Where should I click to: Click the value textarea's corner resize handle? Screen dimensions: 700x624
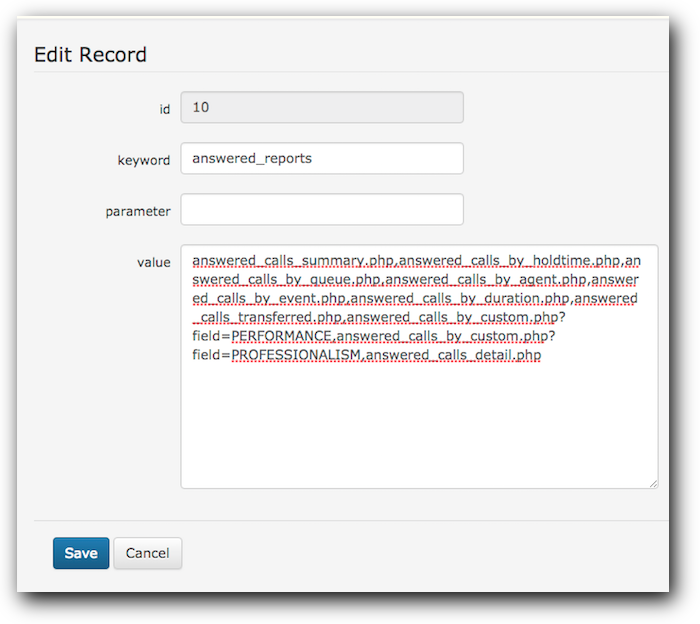(654, 484)
